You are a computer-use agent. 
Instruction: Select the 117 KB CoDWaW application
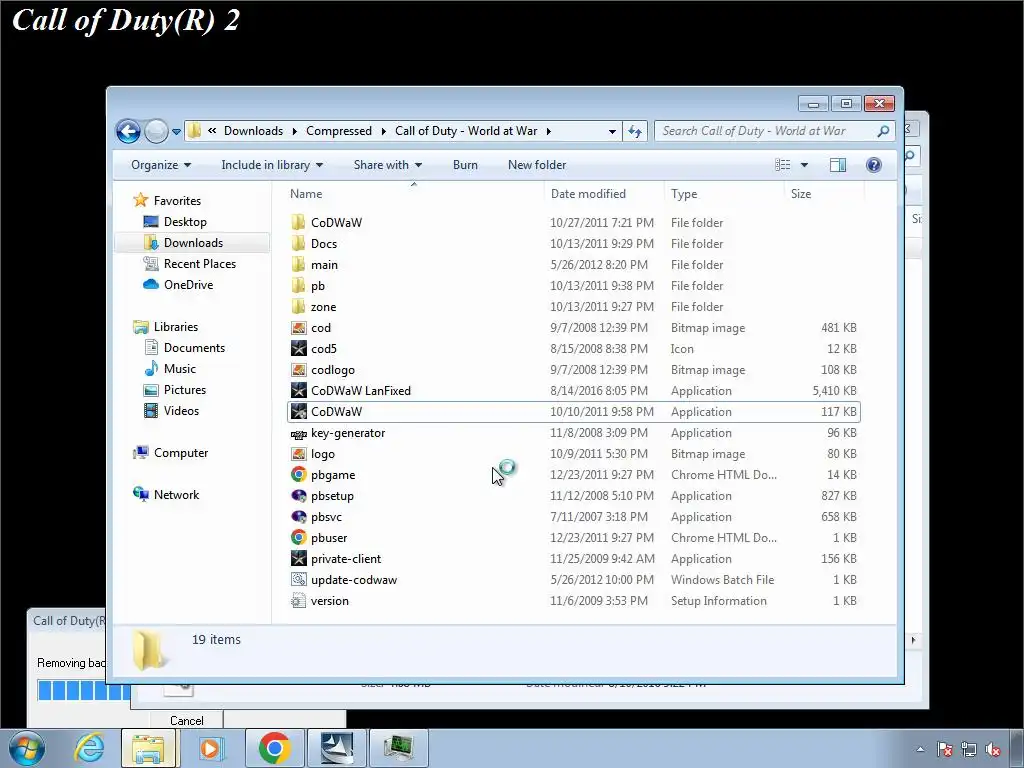(574, 412)
